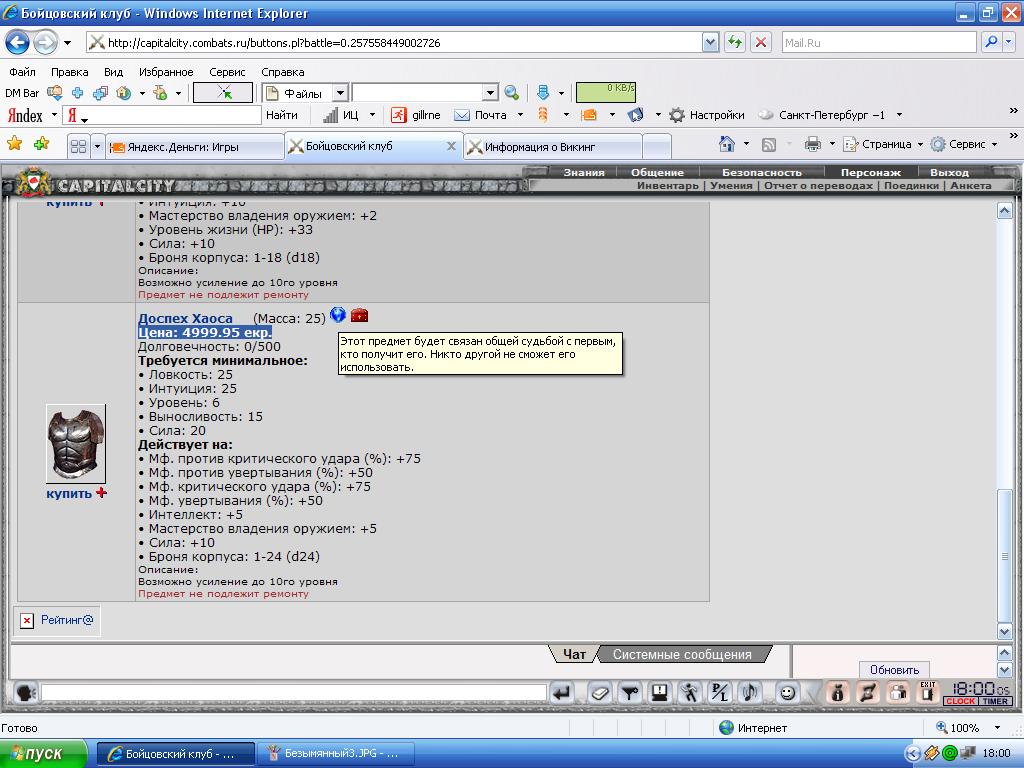Open the Поединки submenu link
The width and height of the screenshot is (1024, 768).
point(912,185)
